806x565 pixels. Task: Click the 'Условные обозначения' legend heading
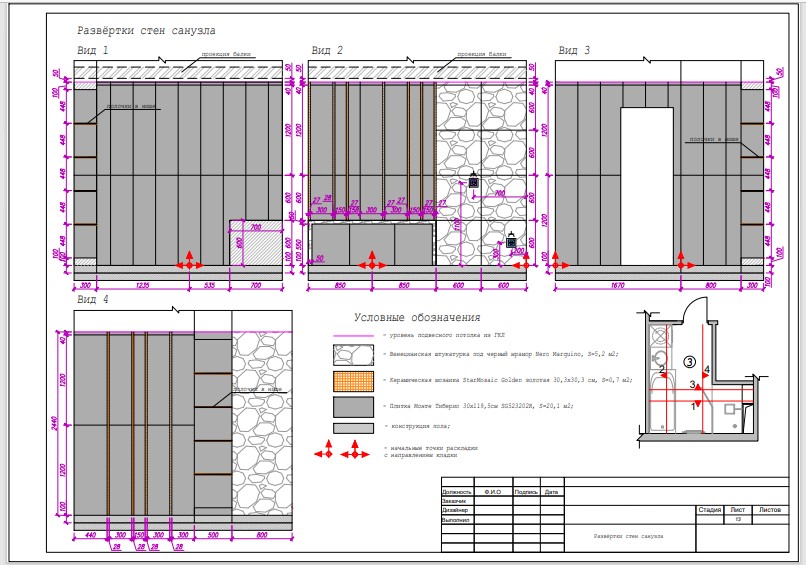coord(417,318)
